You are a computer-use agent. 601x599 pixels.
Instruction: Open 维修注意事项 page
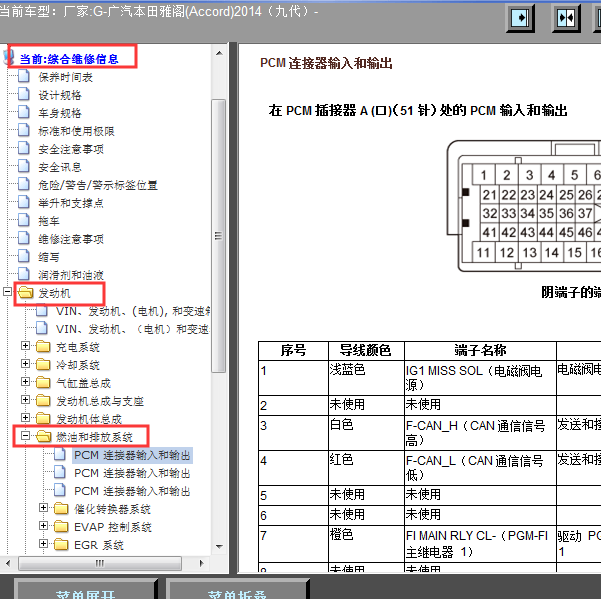pos(71,239)
